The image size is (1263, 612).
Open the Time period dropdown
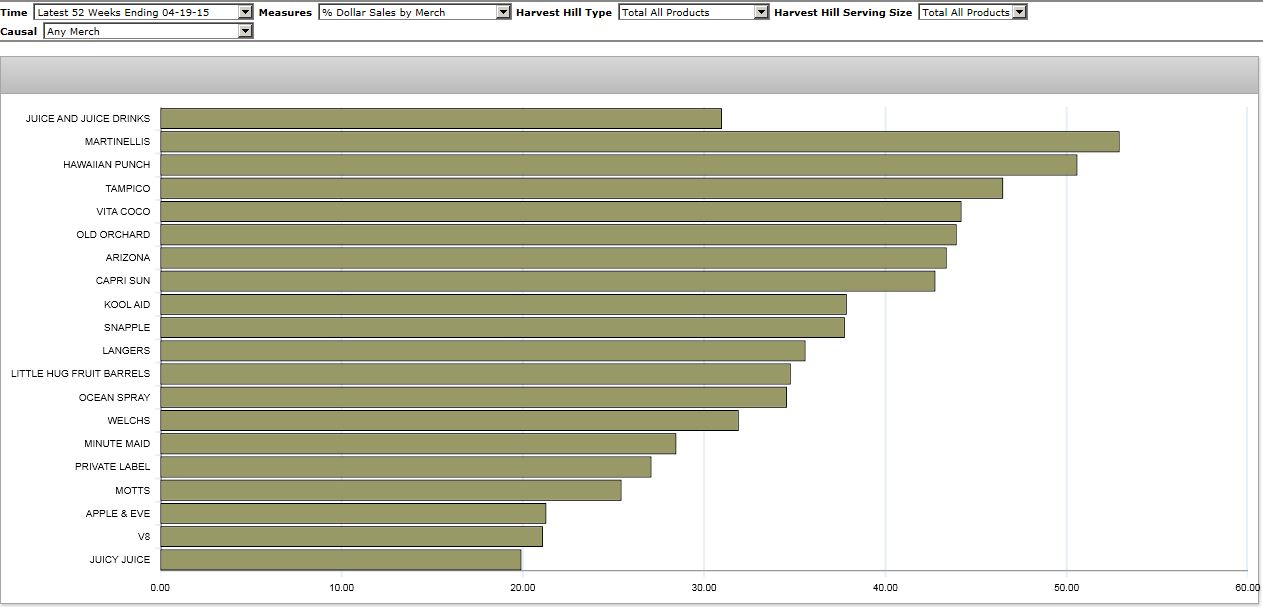(143, 12)
